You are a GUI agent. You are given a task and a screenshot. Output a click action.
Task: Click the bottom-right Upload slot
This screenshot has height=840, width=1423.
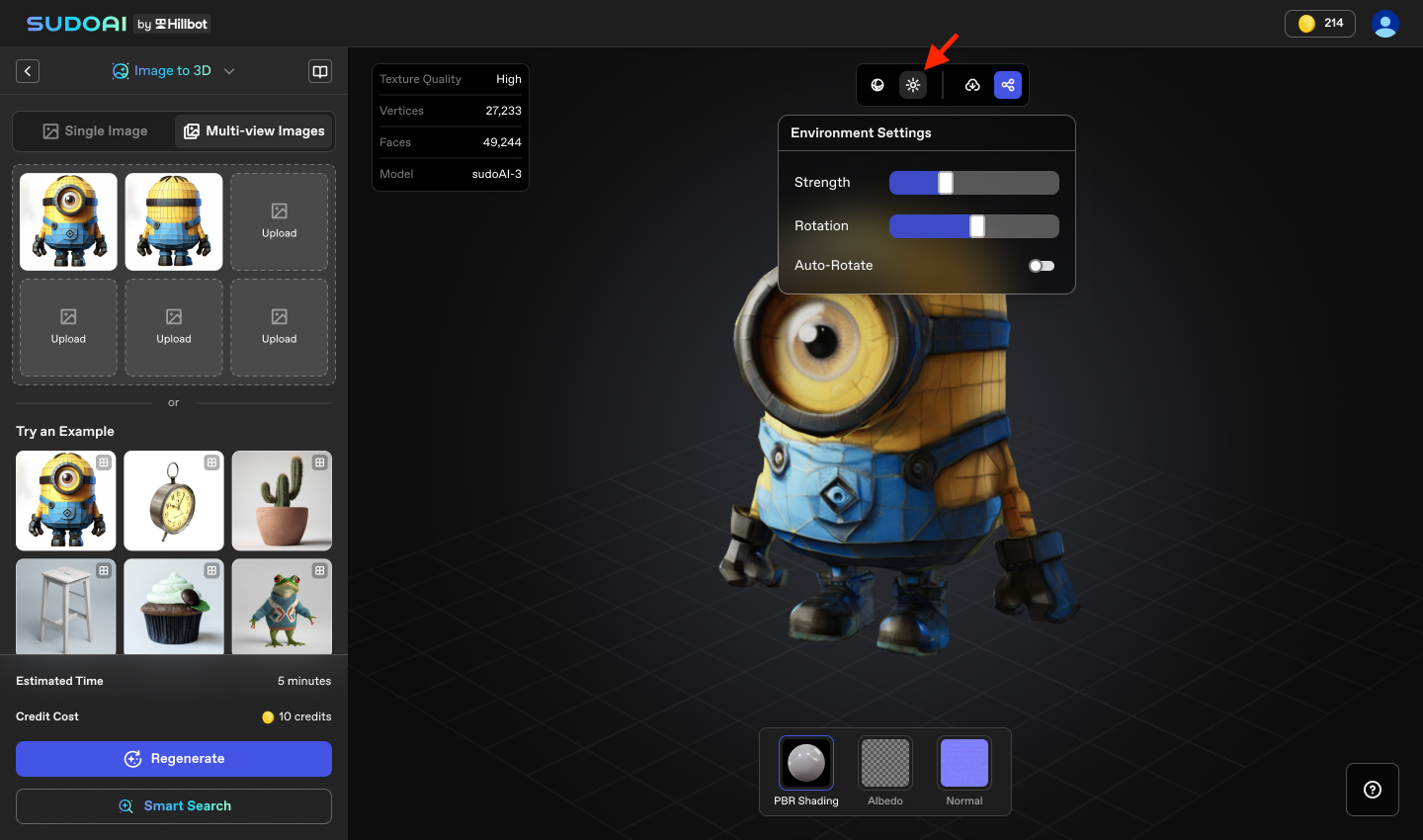(280, 327)
